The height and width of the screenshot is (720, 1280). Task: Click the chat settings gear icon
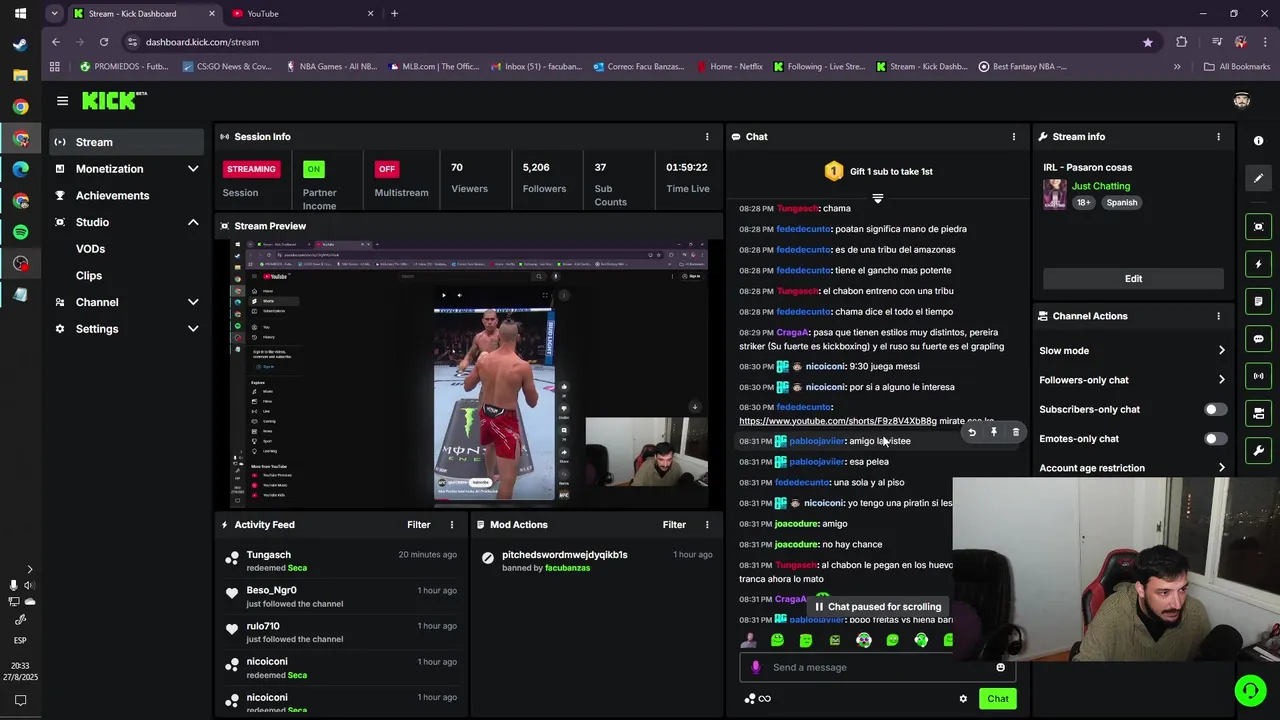963,699
